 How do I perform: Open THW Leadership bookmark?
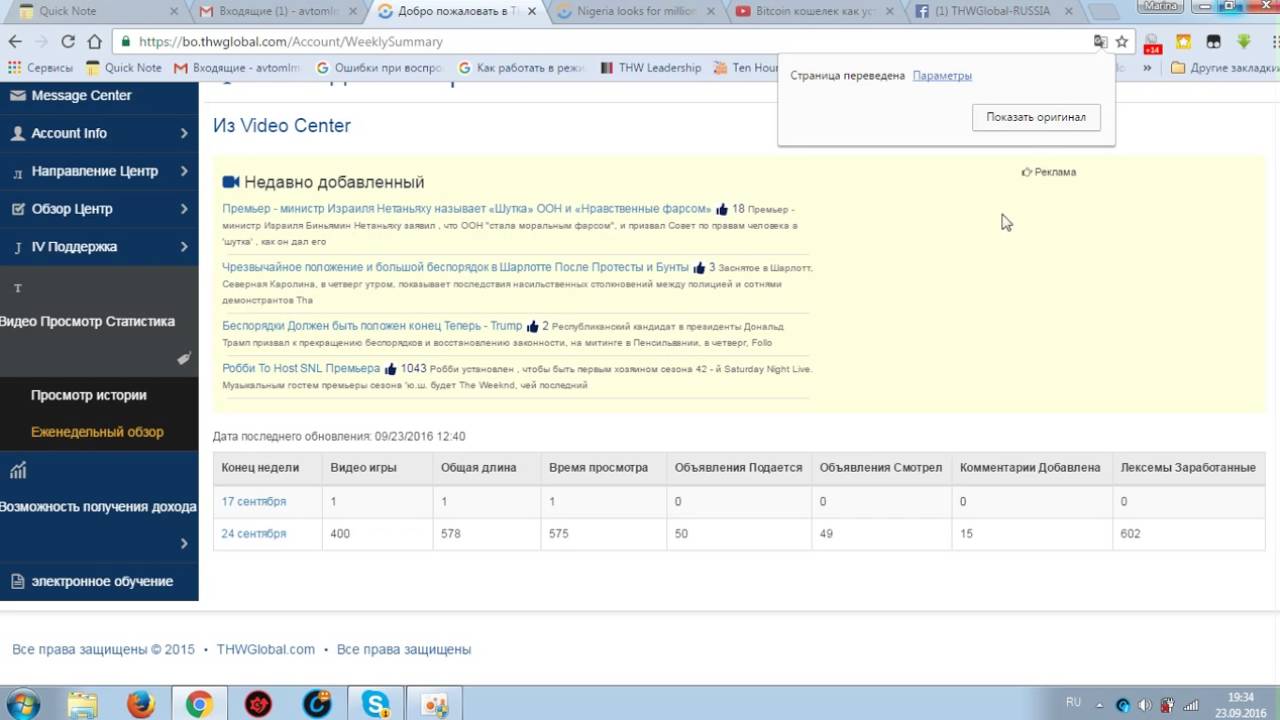651,68
